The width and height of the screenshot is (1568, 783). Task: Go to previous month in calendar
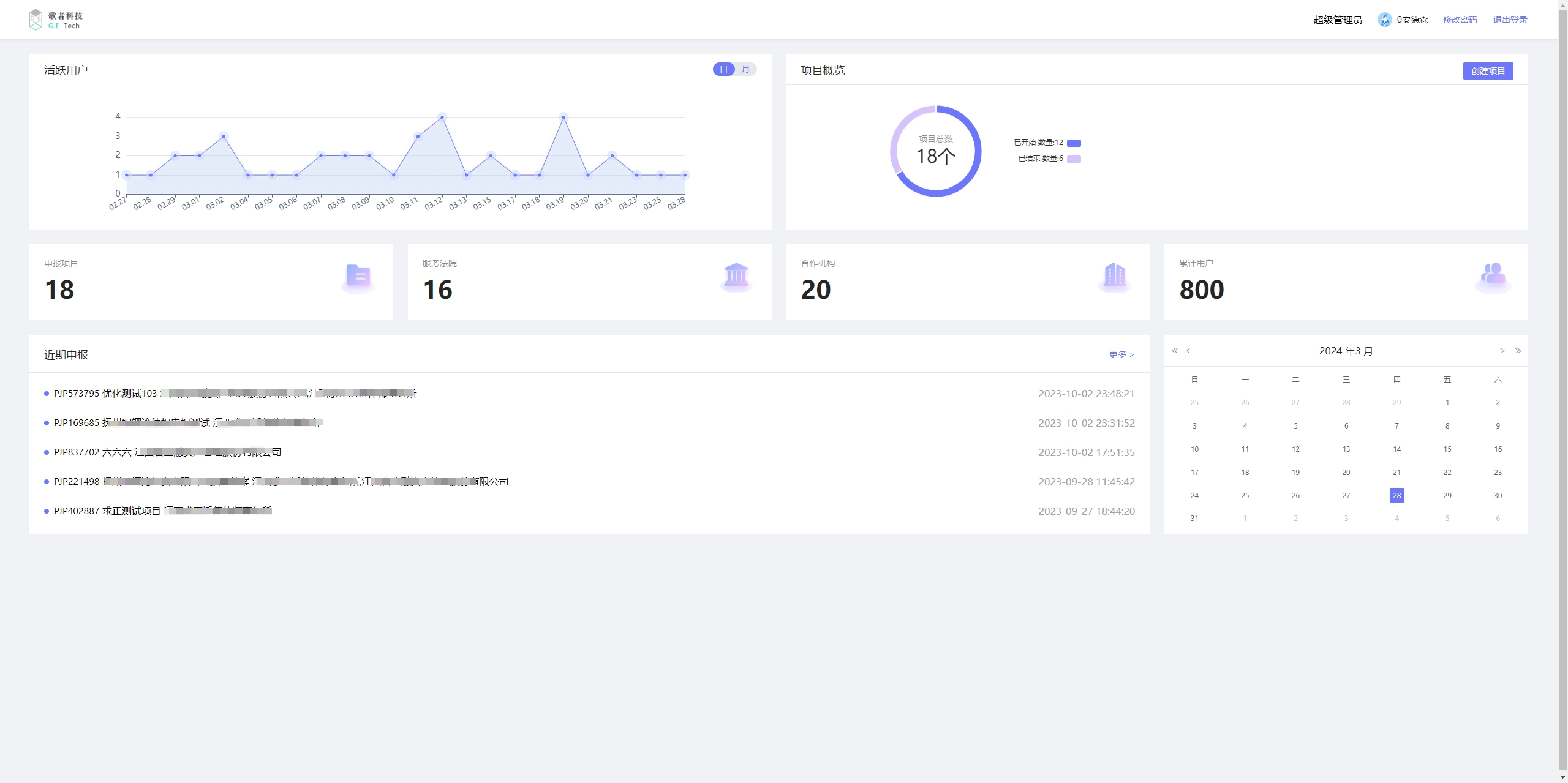pos(1188,351)
